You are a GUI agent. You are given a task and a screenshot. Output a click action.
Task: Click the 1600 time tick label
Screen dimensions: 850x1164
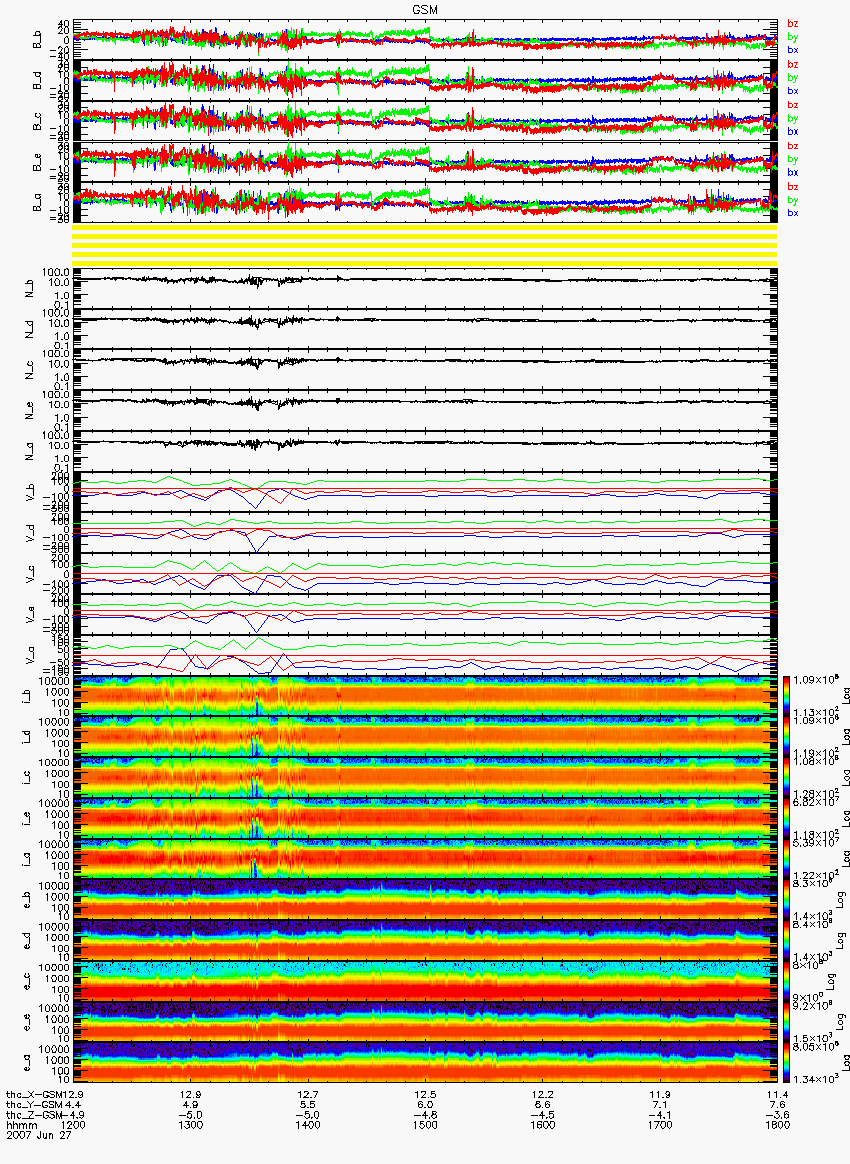tap(543, 1125)
